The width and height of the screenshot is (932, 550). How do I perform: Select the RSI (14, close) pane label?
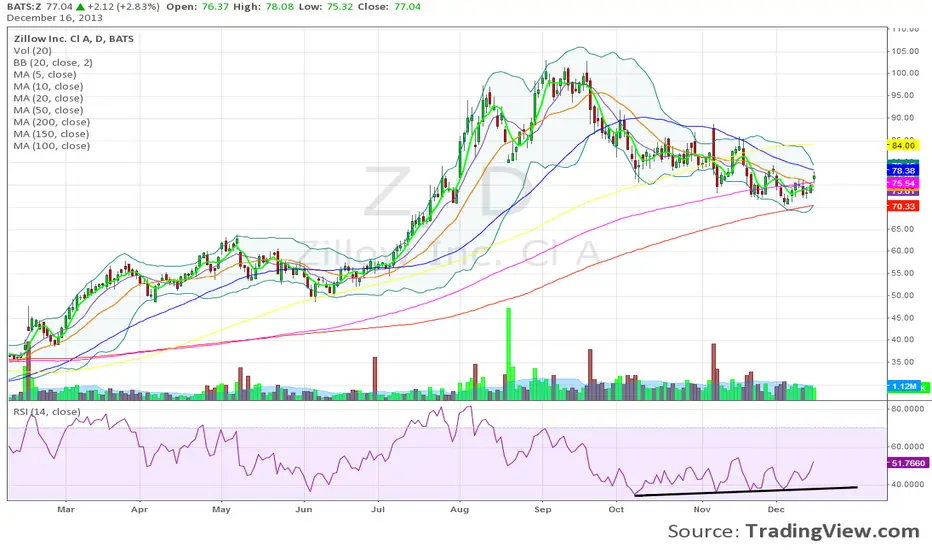pos(46,411)
